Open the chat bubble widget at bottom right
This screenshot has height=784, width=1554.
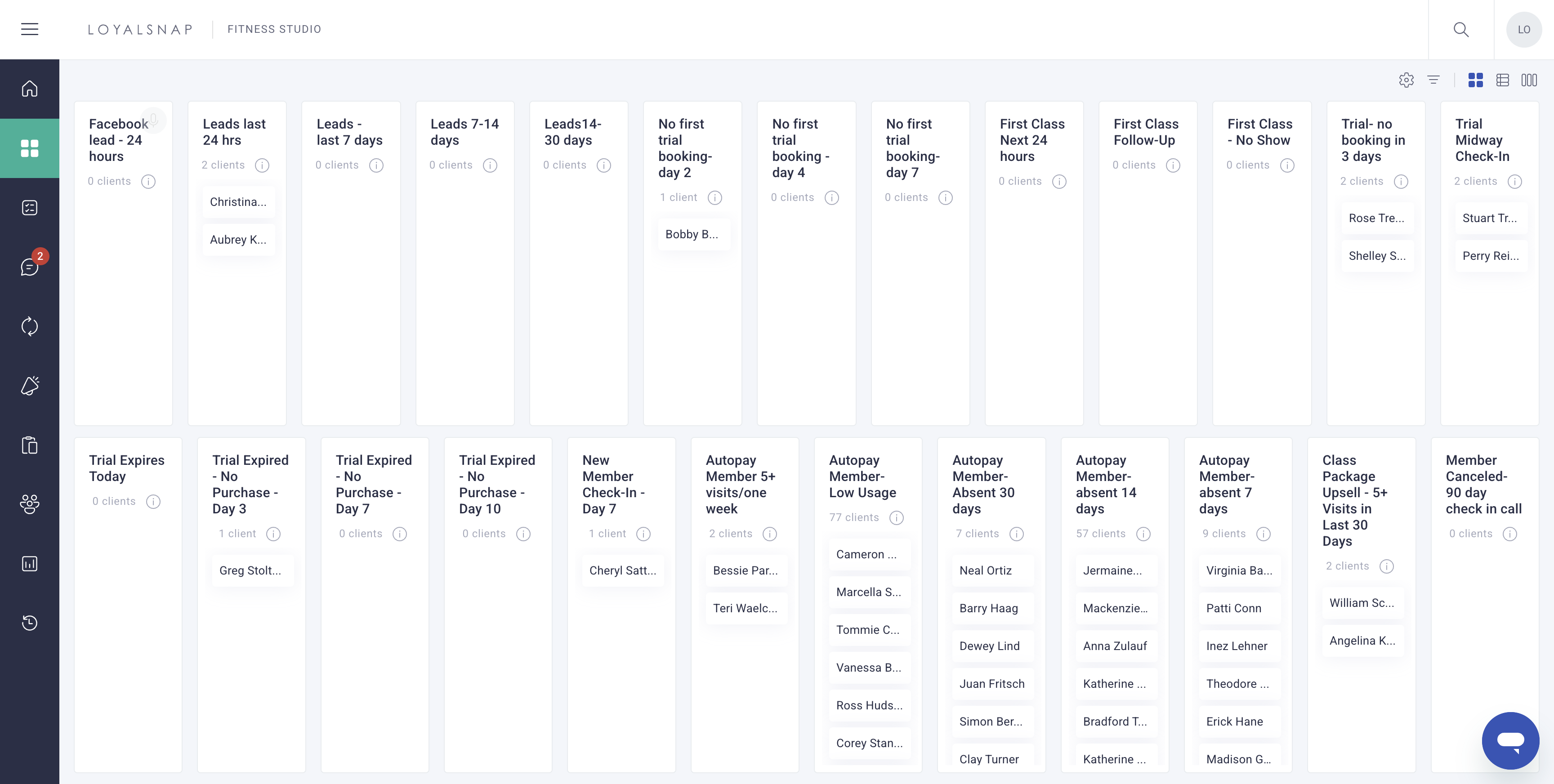[x=1510, y=740]
